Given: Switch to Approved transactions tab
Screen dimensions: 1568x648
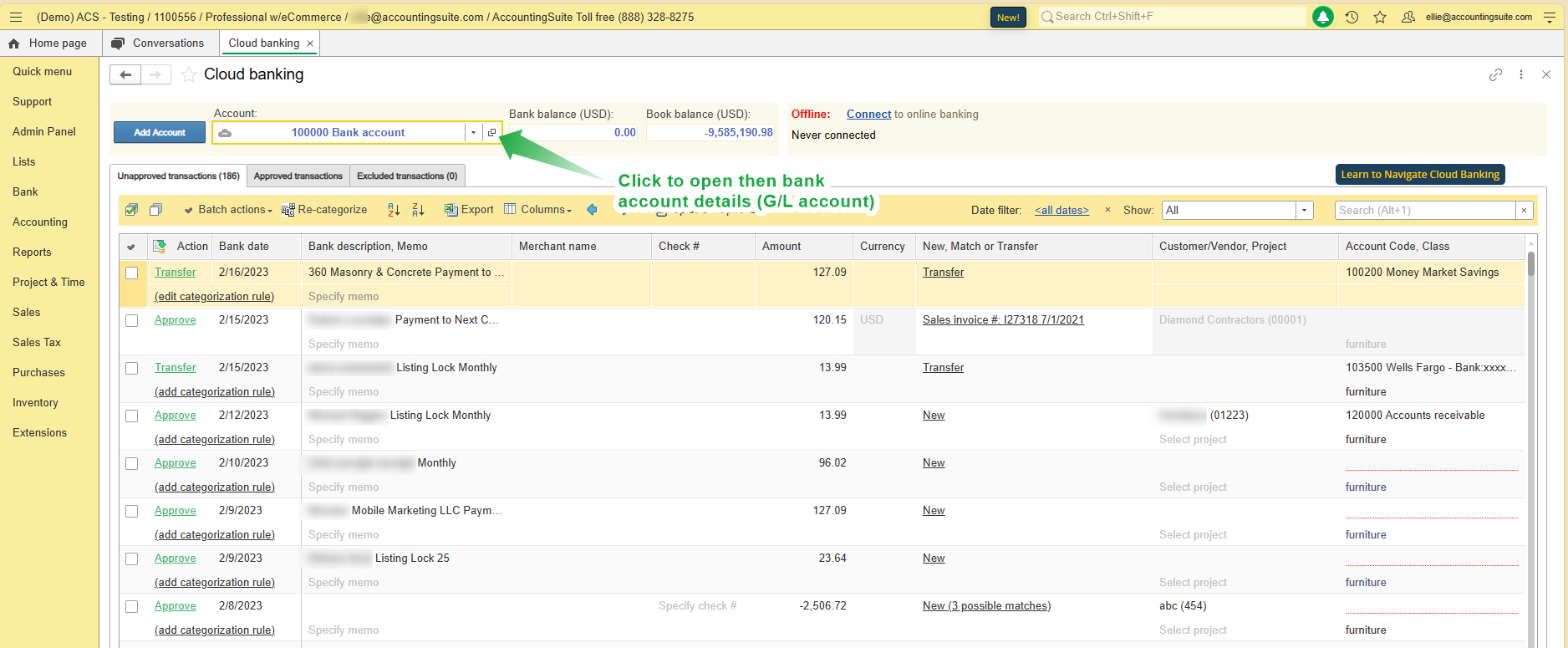Looking at the screenshot, I should click(x=298, y=176).
